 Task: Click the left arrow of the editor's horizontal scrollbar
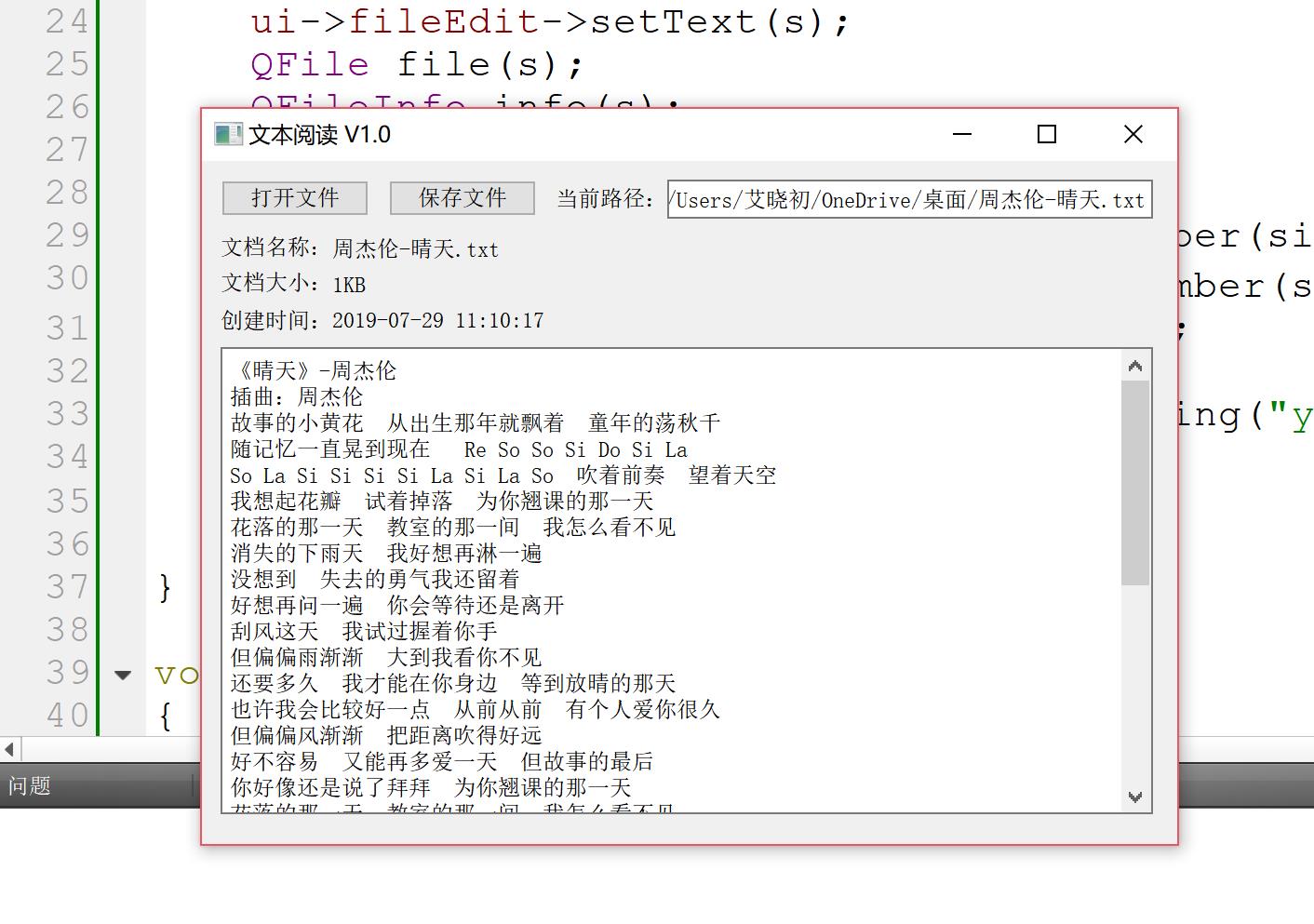click(7, 749)
